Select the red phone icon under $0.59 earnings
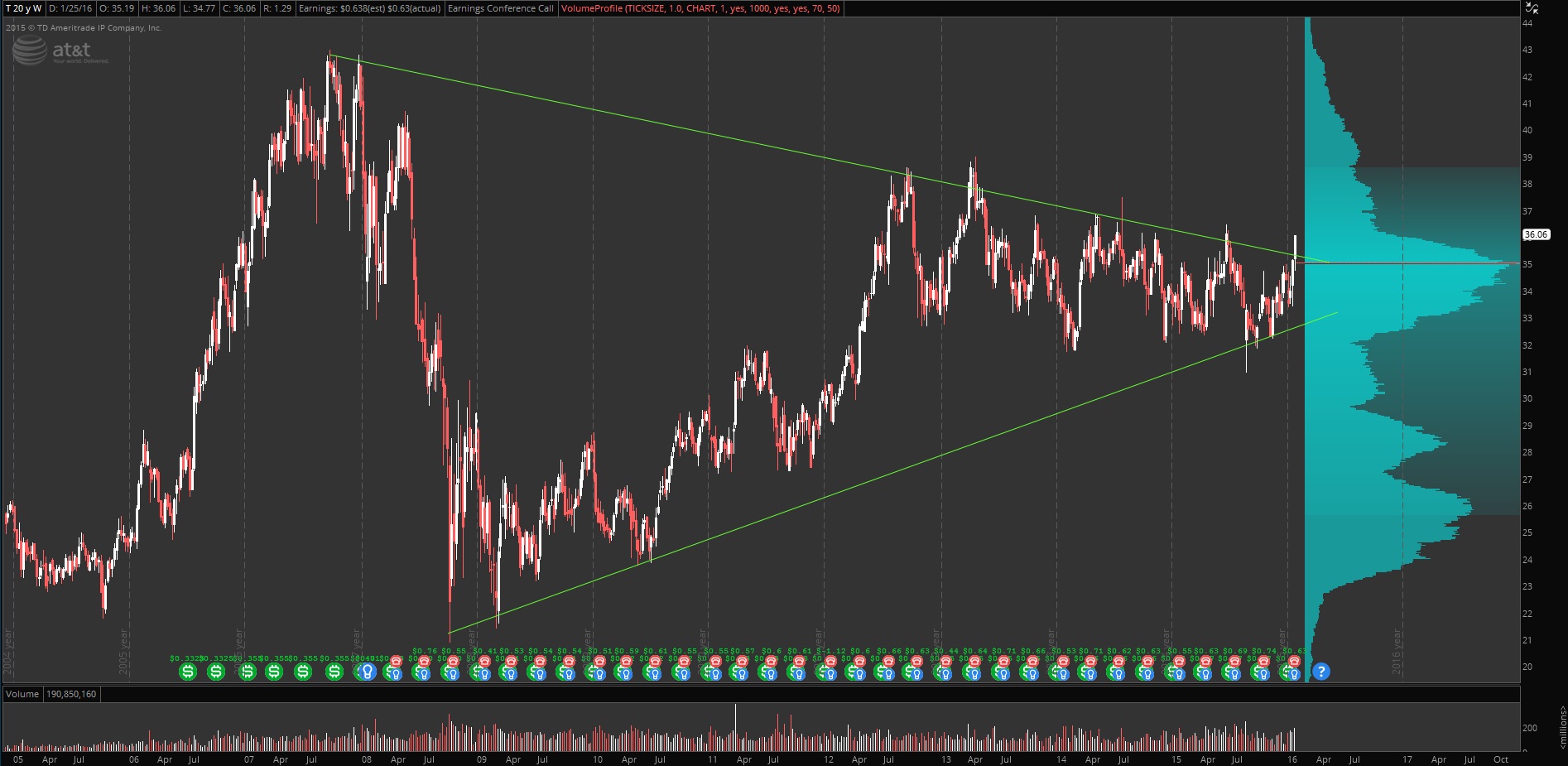Image resolution: width=1568 pixels, height=766 pixels. 626,662
